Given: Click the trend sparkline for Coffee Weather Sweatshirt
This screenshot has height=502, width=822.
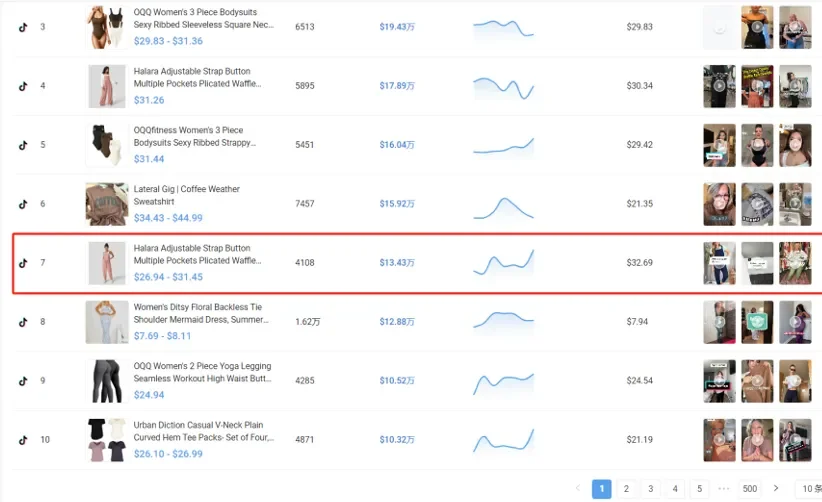Looking at the screenshot, I should pyautogui.click(x=503, y=208).
